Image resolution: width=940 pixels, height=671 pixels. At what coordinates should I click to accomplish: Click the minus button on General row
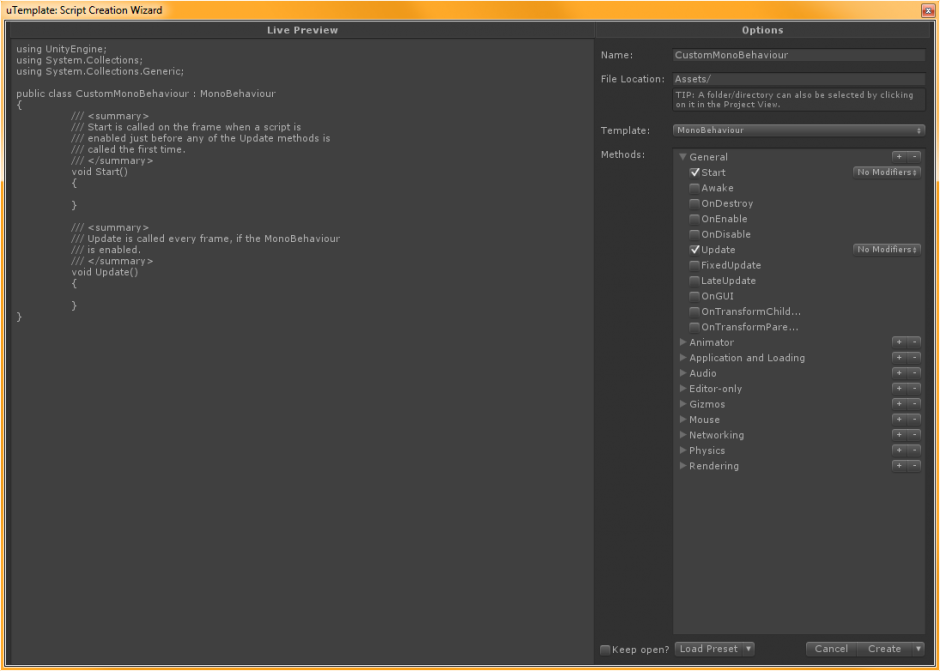point(914,157)
